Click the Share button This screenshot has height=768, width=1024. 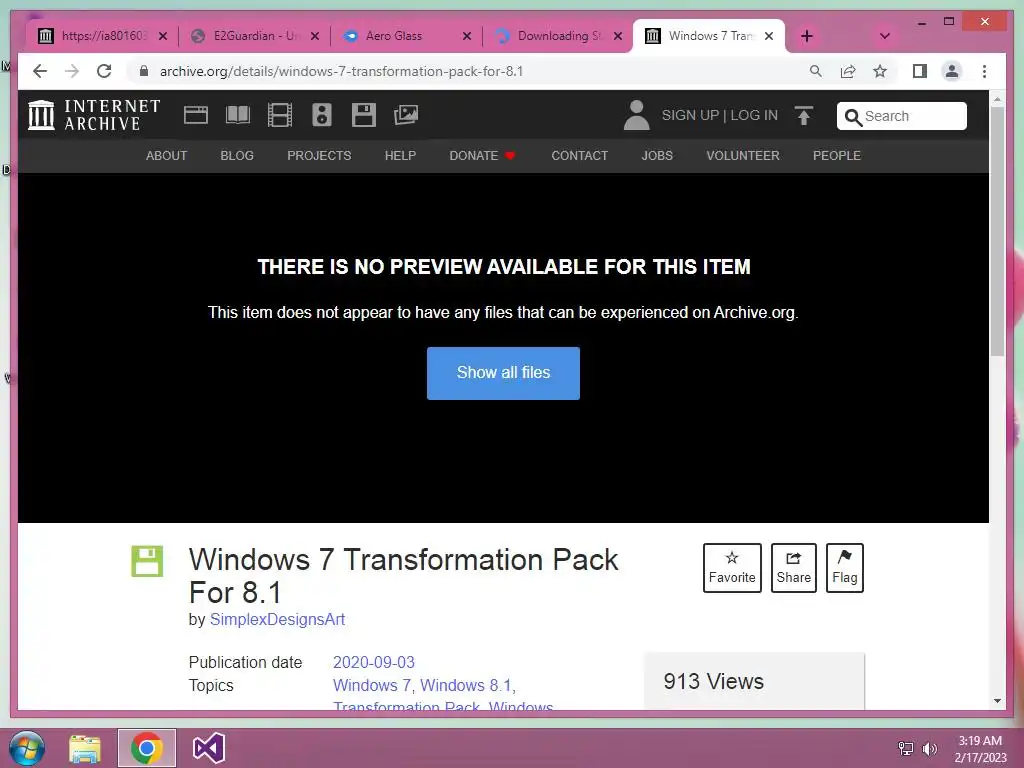point(793,568)
